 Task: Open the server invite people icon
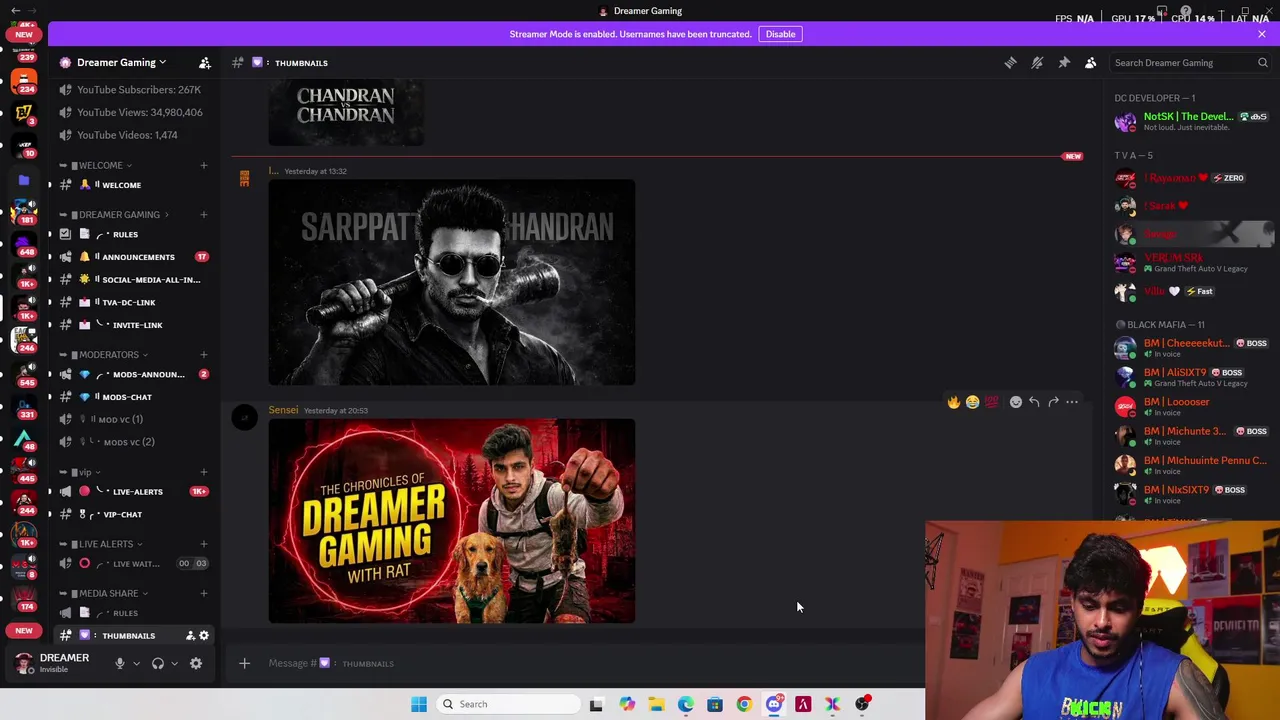(204, 63)
